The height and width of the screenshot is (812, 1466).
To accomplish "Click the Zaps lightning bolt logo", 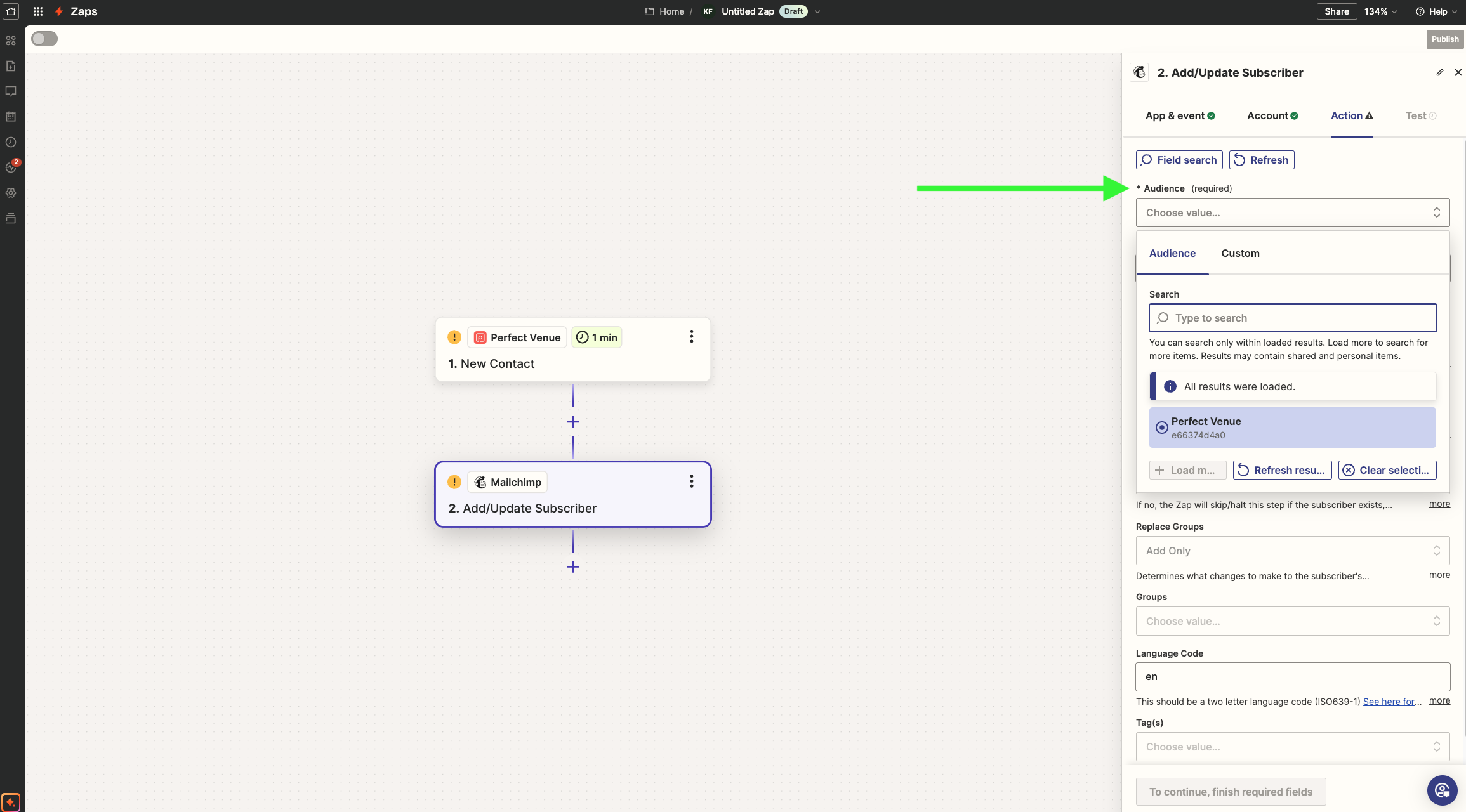I will (59, 11).
